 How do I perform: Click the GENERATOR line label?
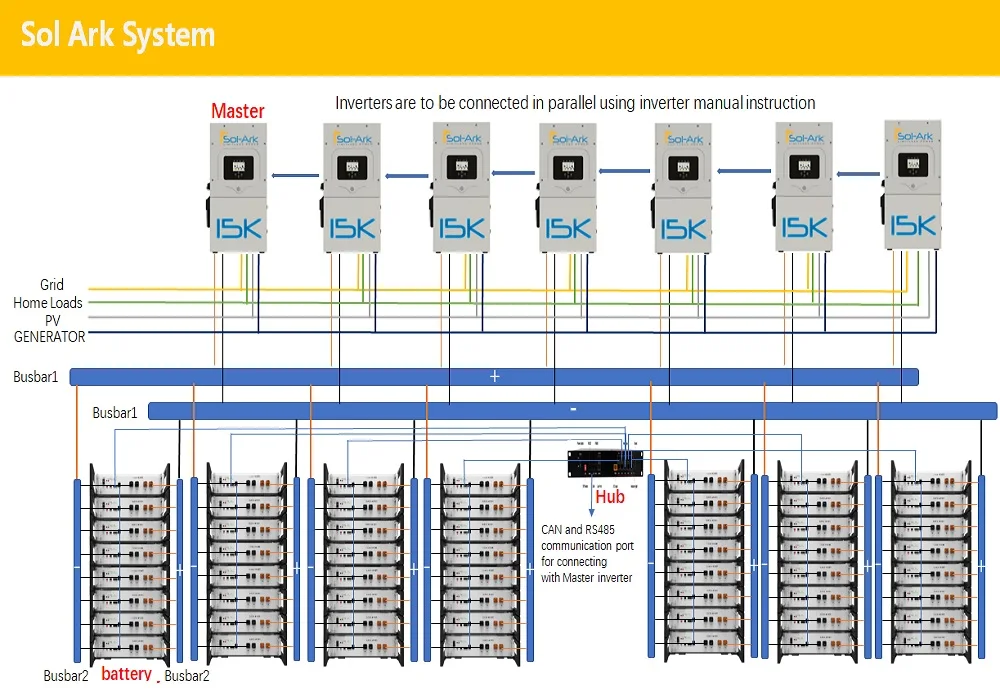pyautogui.click(x=49, y=337)
